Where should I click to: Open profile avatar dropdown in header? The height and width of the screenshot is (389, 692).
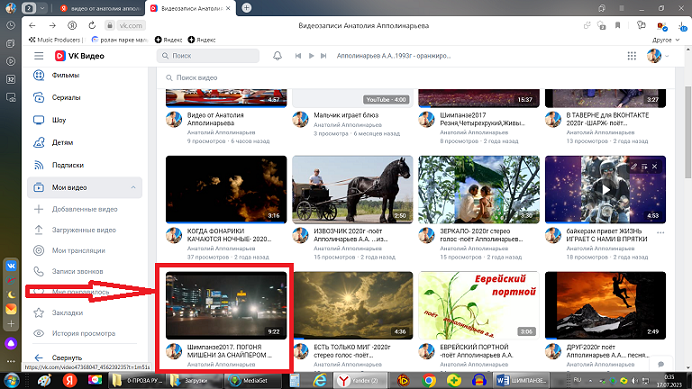click(x=658, y=56)
